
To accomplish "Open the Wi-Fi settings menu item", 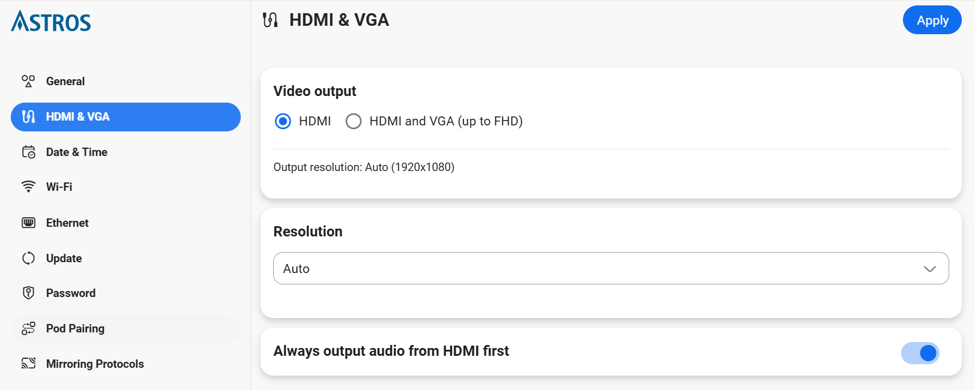I will click(126, 187).
